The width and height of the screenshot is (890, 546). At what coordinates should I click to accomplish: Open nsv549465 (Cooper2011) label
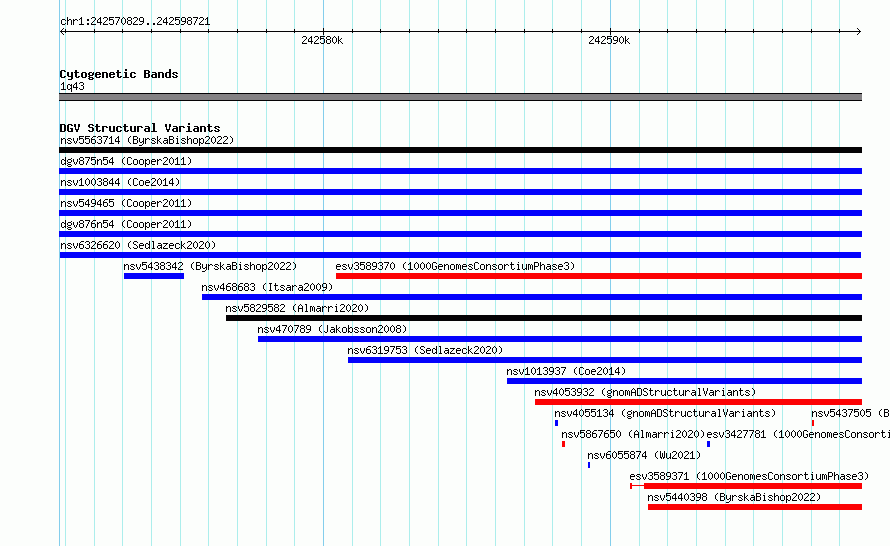126,203
